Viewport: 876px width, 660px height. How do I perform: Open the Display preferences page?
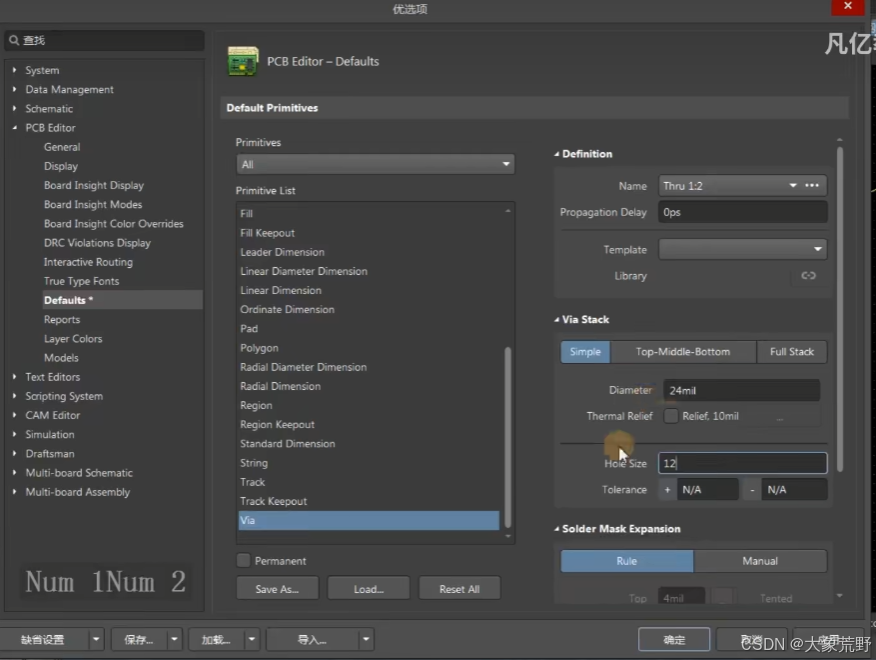coord(61,166)
